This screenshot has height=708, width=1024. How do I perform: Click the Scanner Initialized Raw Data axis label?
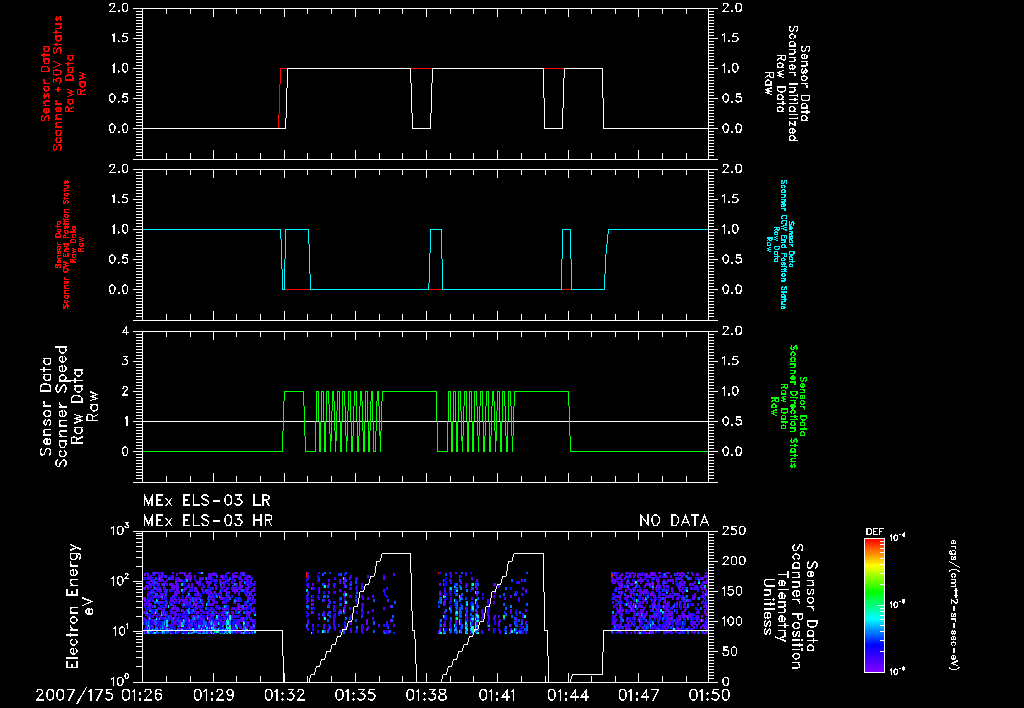point(786,84)
